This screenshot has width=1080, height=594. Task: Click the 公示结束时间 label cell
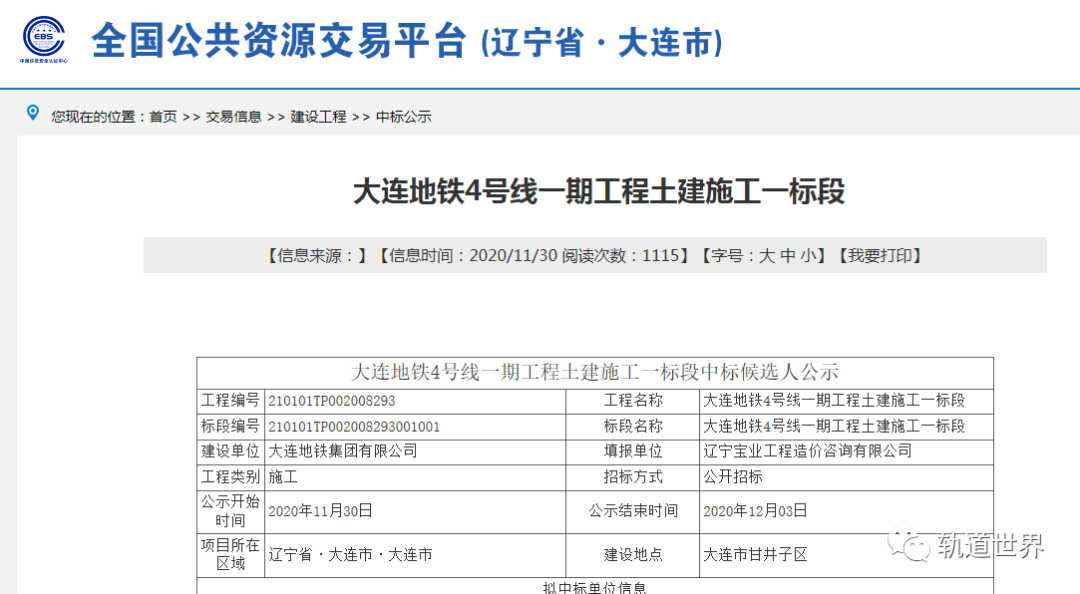pyautogui.click(x=633, y=511)
